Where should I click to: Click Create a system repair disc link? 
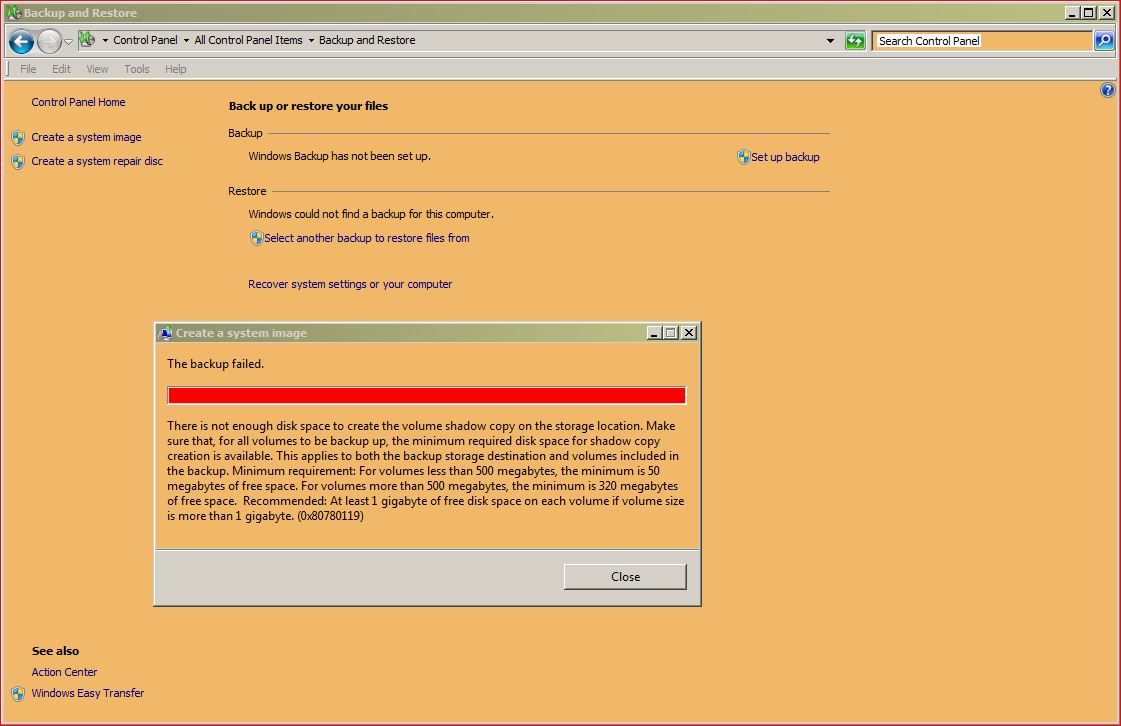click(x=97, y=162)
